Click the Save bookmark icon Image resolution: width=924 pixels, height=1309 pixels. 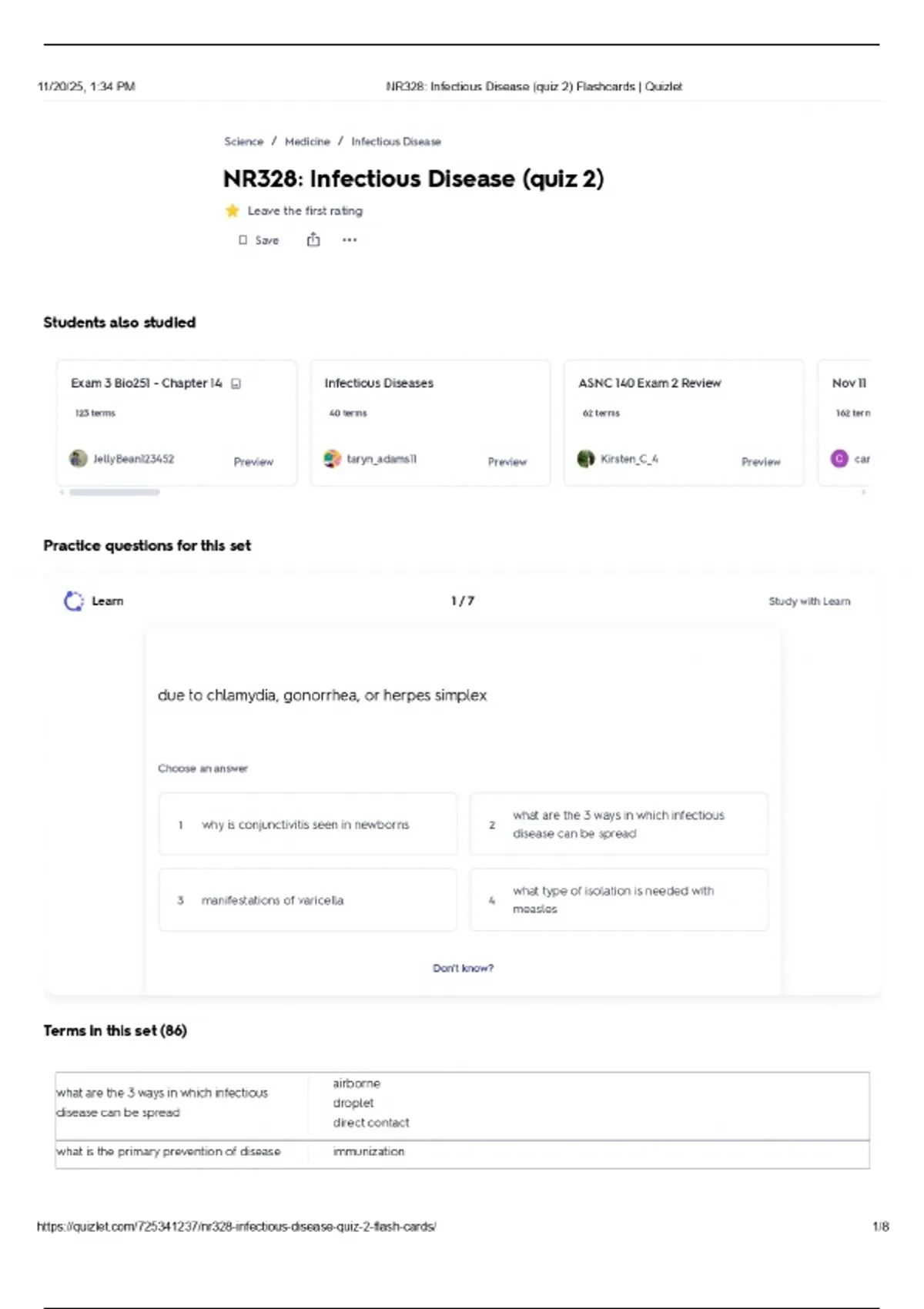(x=243, y=240)
